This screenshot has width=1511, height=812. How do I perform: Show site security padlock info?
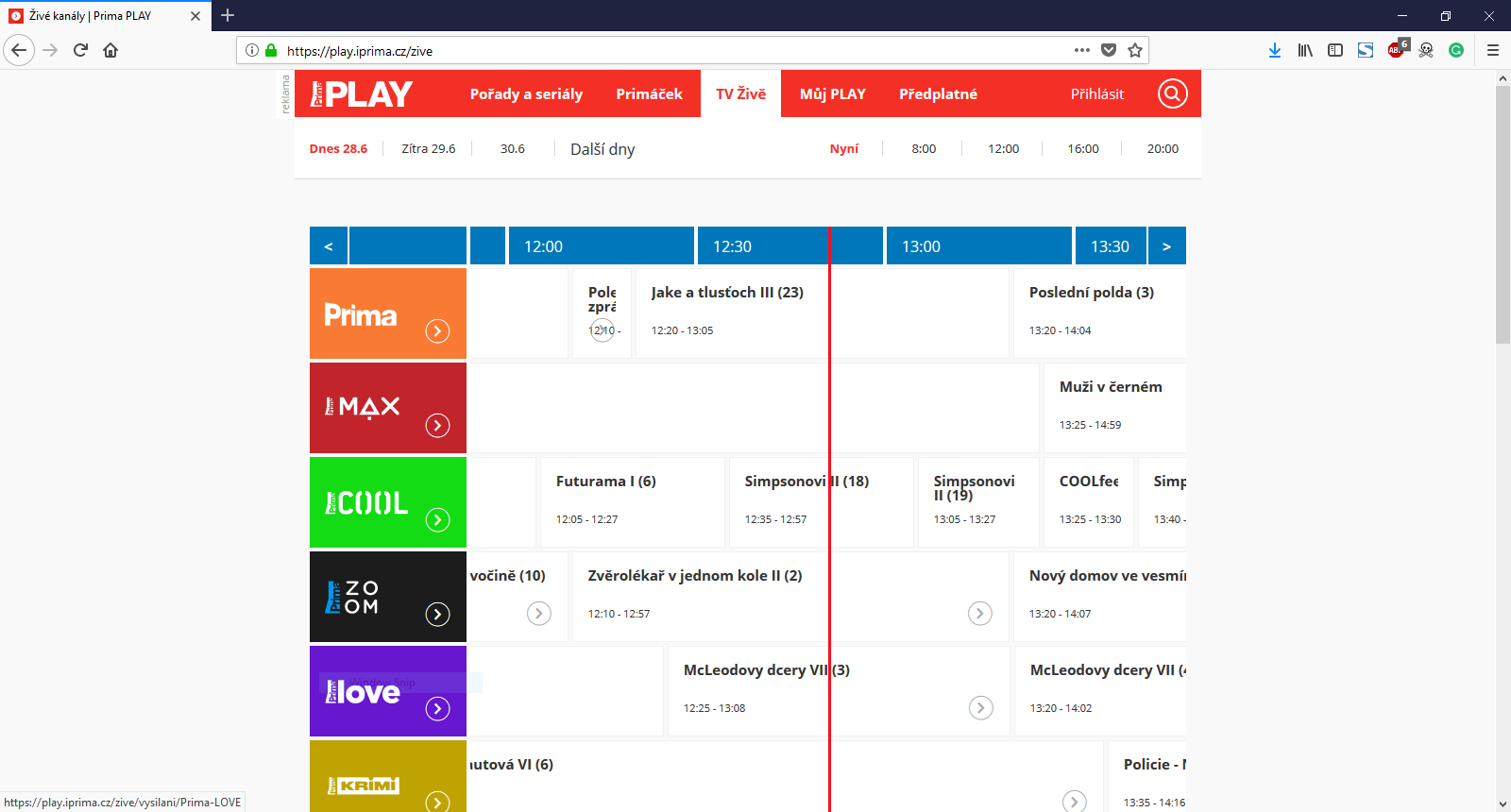[x=271, y=50]
